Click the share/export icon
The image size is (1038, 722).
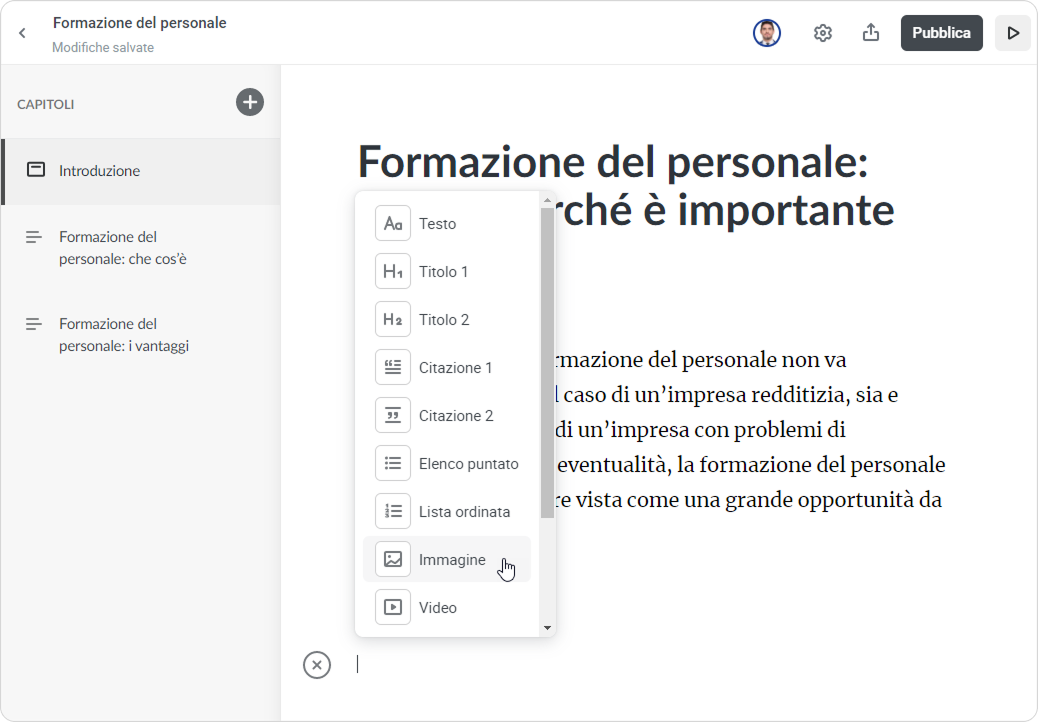pyautogui.click(x=871, y=33)
